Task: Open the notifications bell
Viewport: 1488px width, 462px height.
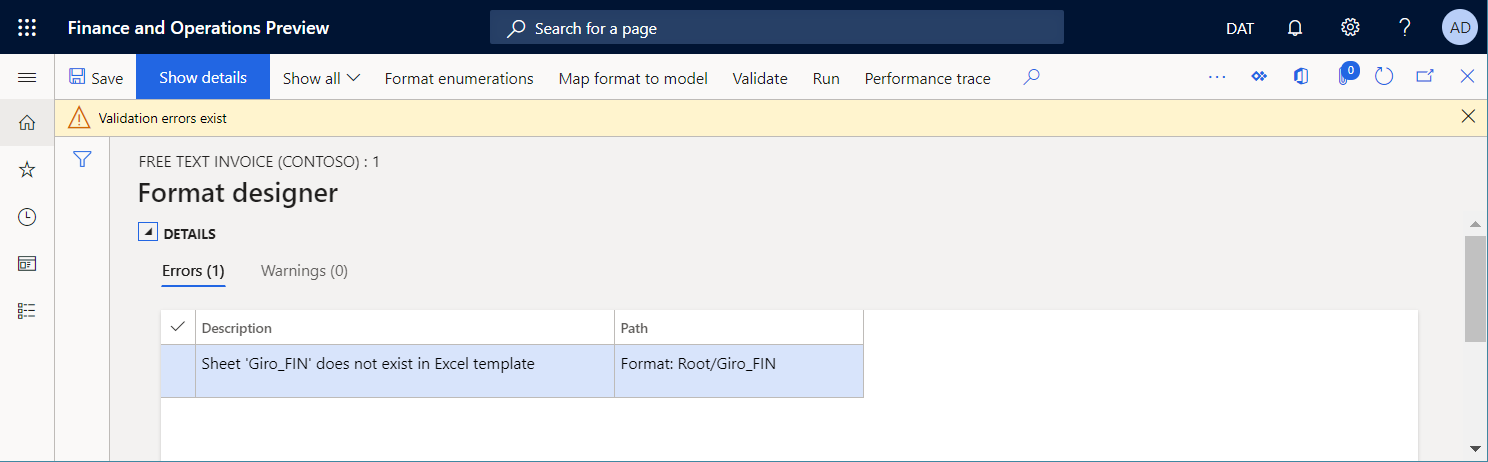Action: tap(1295, 28)
